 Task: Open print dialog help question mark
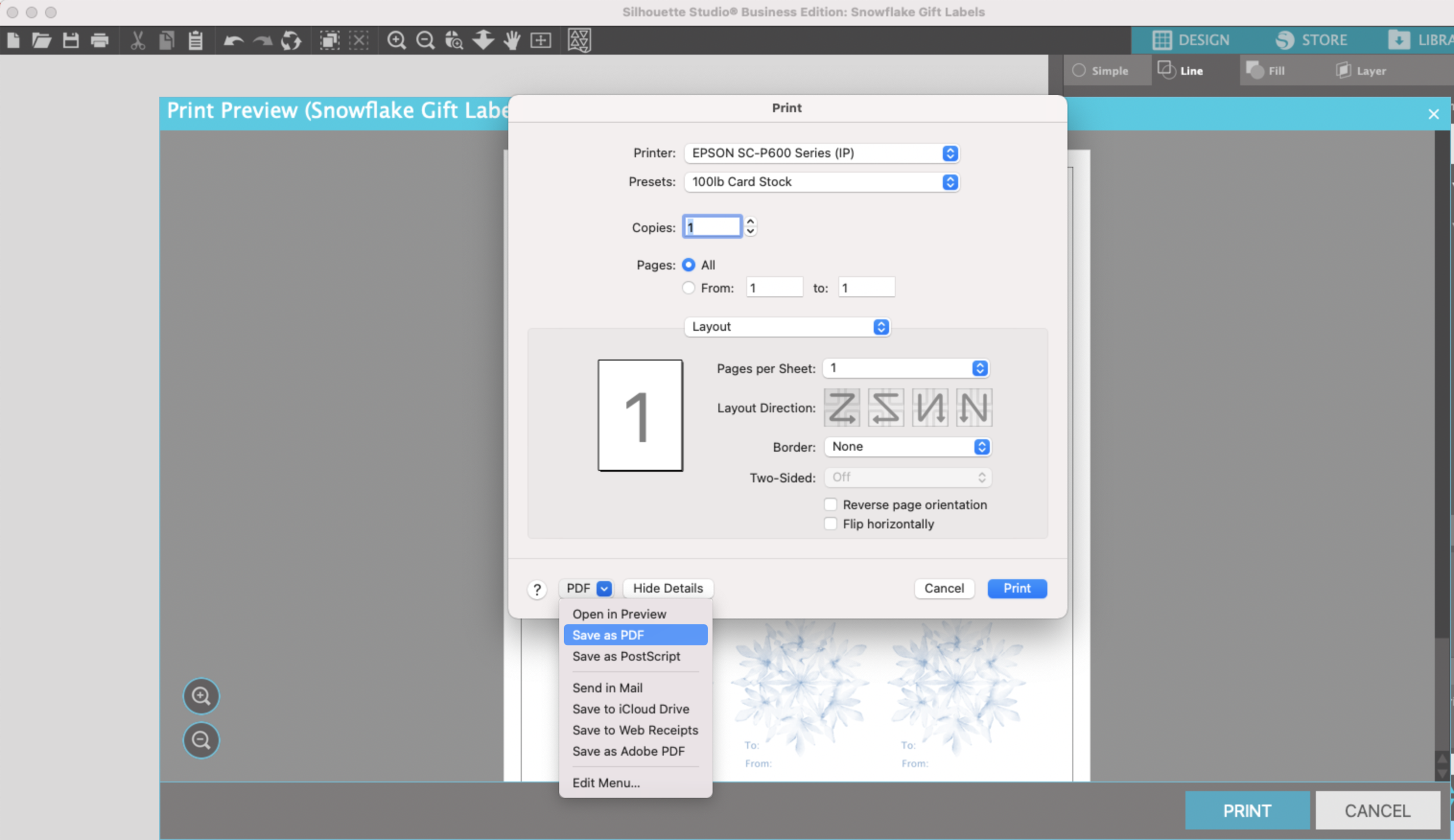pos(537,589)
